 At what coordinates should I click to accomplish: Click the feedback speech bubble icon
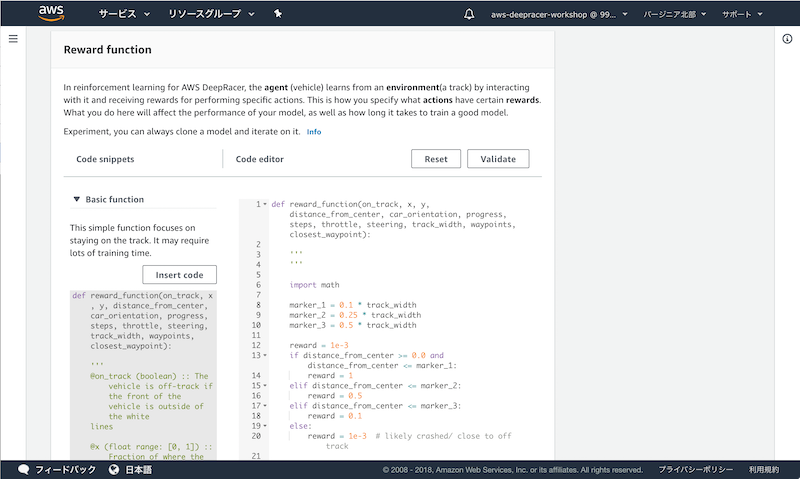coord(23,469)
